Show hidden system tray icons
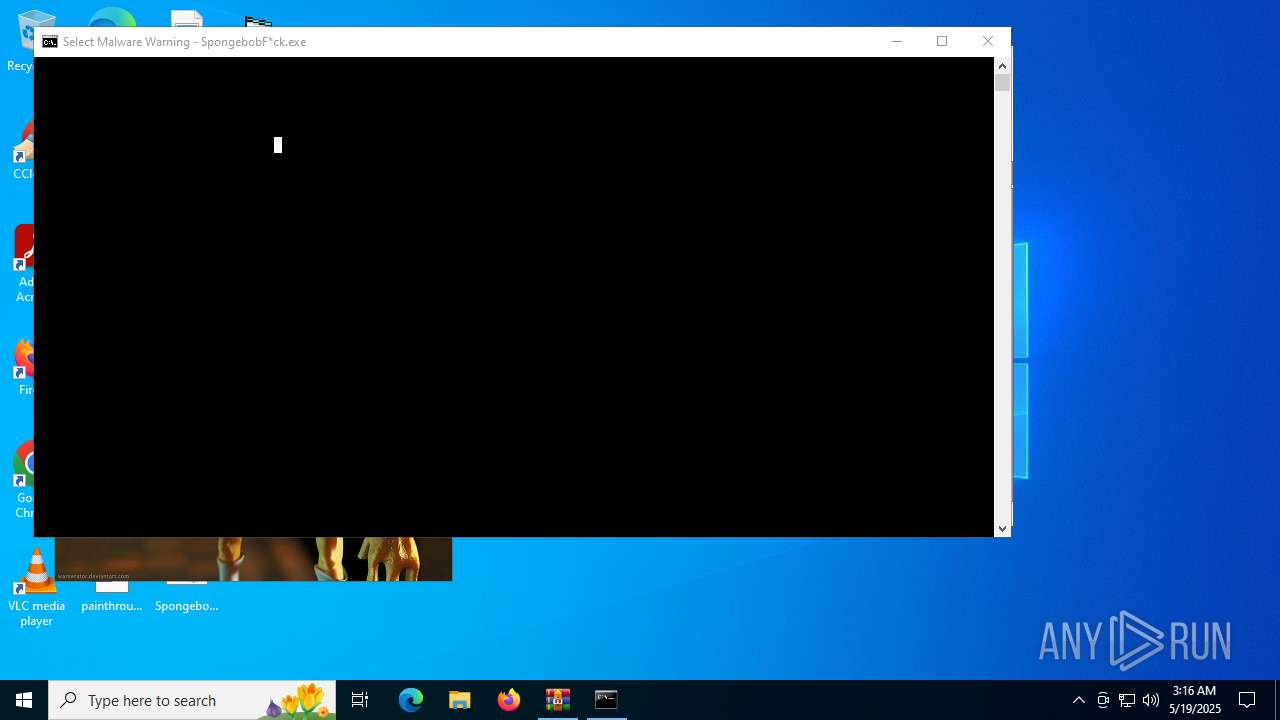Viewport: 1280px width, 720px height. (1079, 700)
